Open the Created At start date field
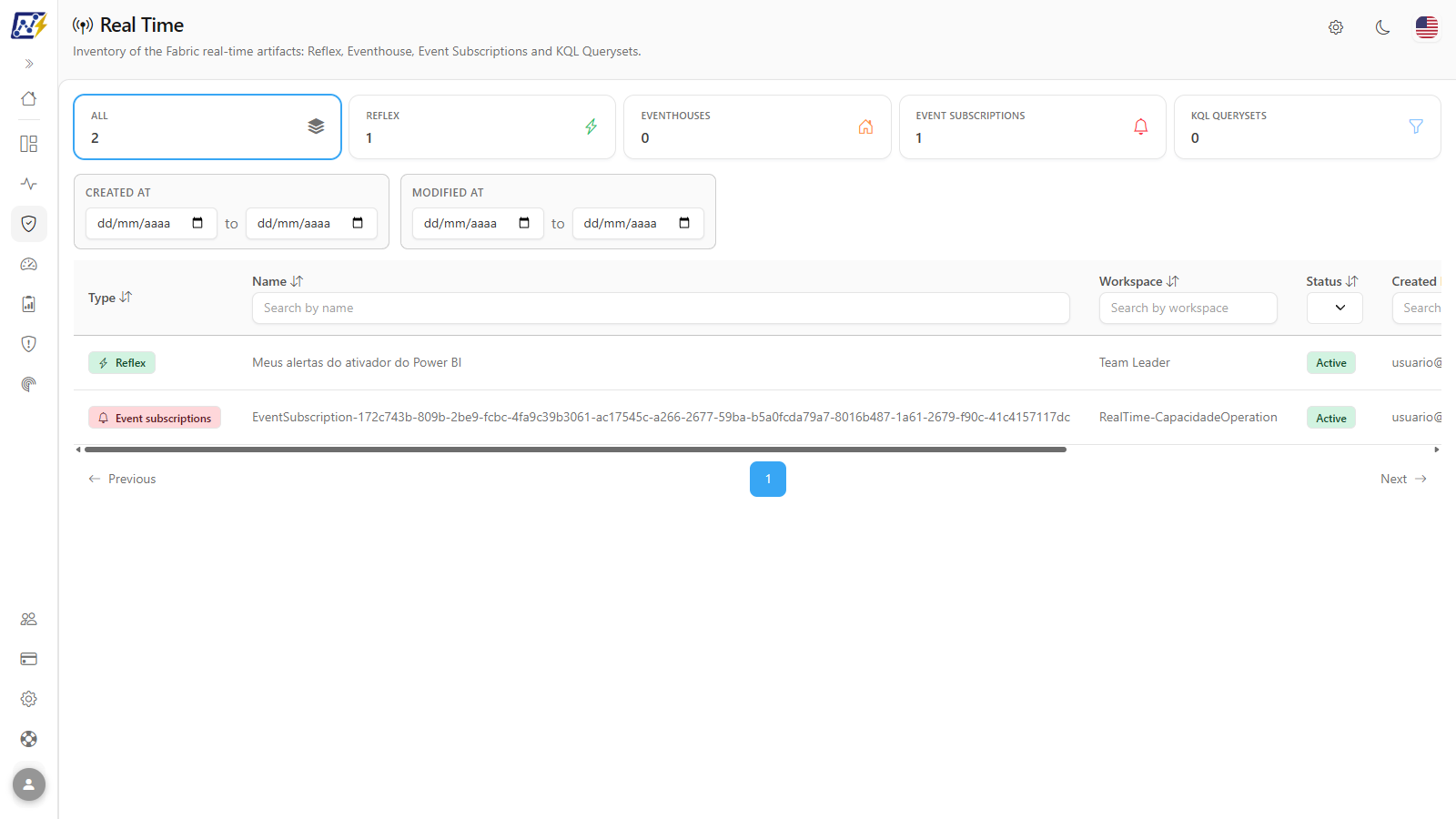The height and width of the screenshot is (819, 1456). (151, 223)
